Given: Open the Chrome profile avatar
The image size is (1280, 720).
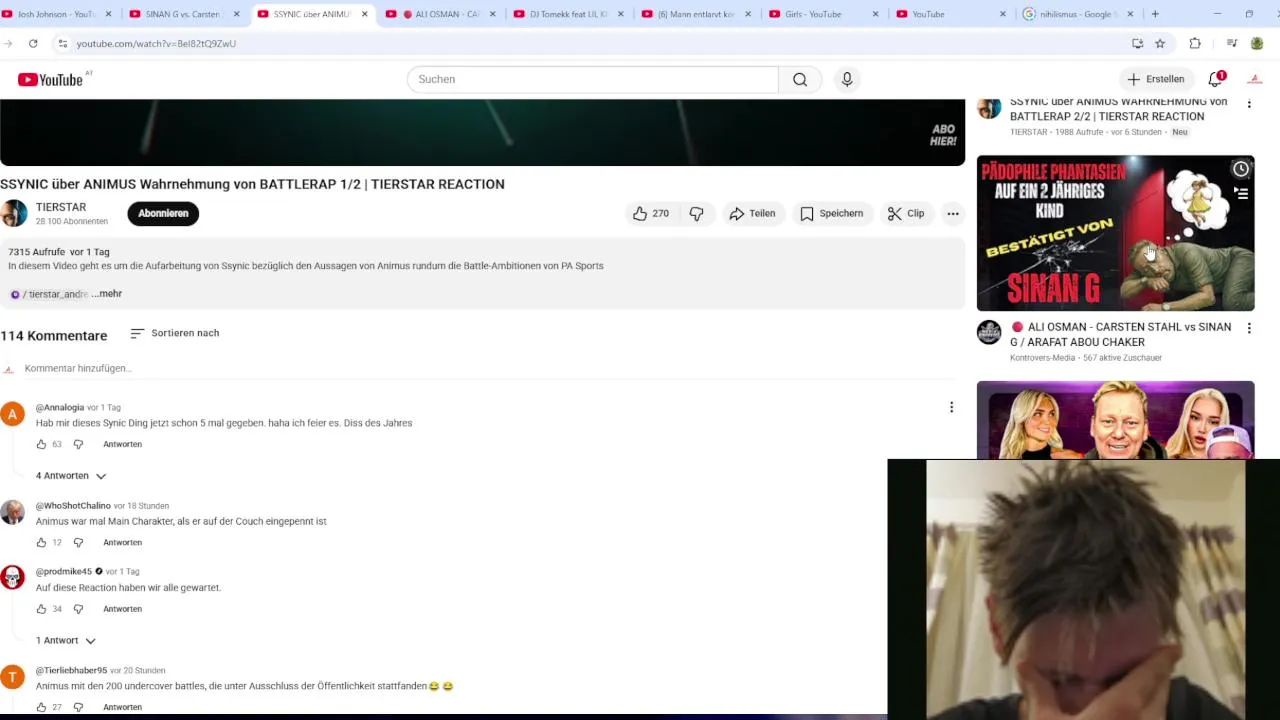Looking at the screenshot, I should (x=1257, y=43).
